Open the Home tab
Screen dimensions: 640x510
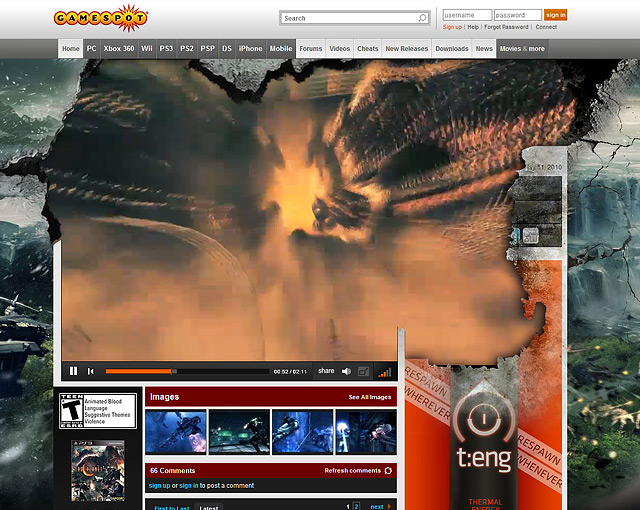tap(71, 49)
